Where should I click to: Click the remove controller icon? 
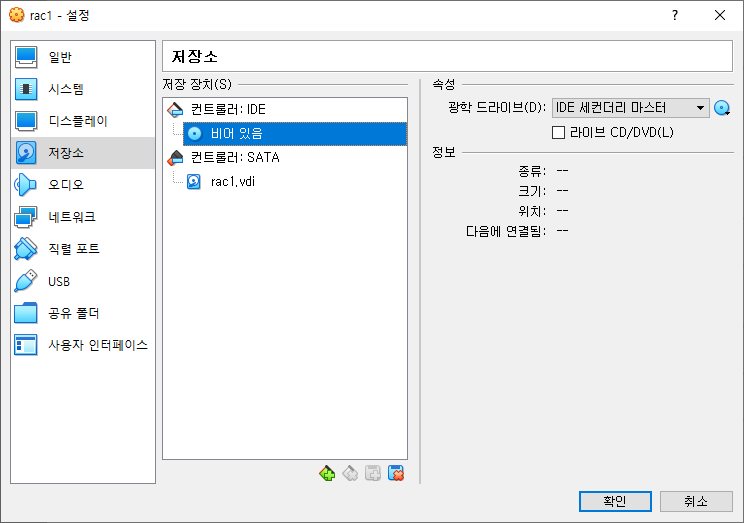click(x=350, y=473)
